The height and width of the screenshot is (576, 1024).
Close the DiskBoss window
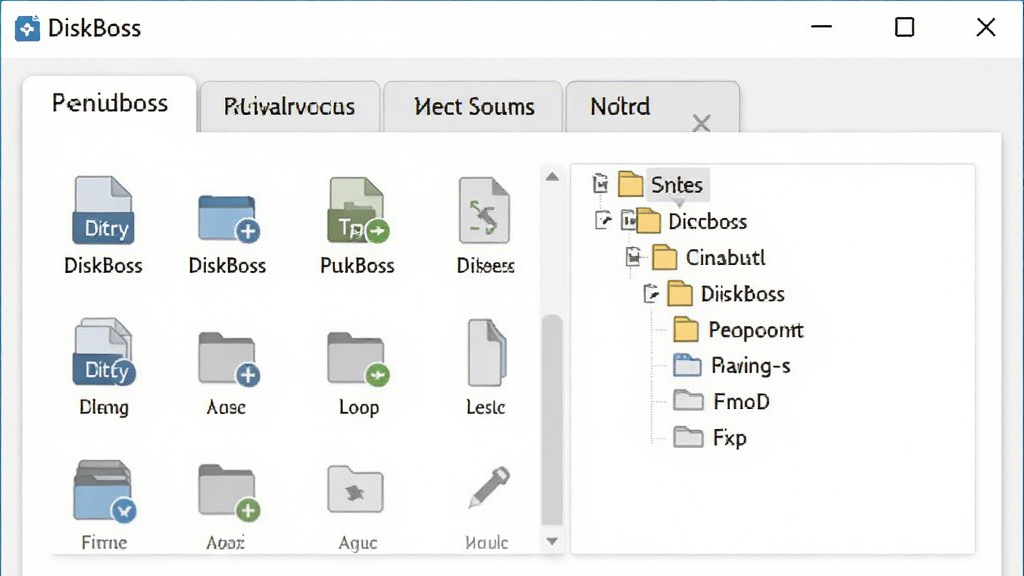[986, 27]
